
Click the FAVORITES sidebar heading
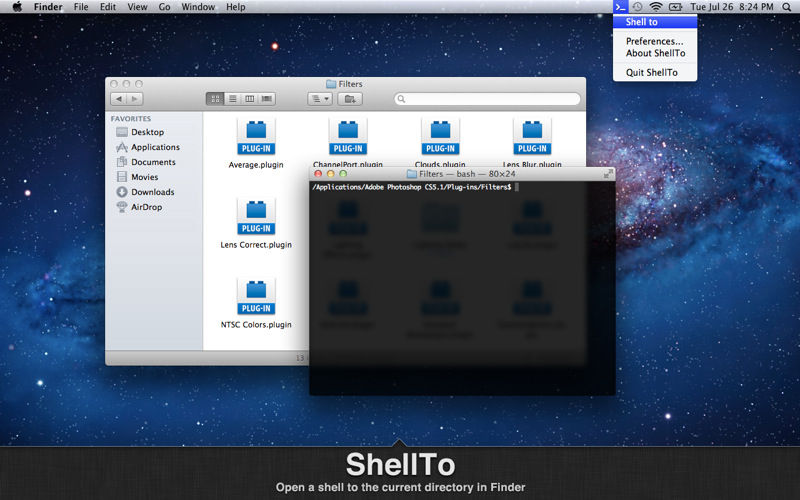click(x=131, y=118)
